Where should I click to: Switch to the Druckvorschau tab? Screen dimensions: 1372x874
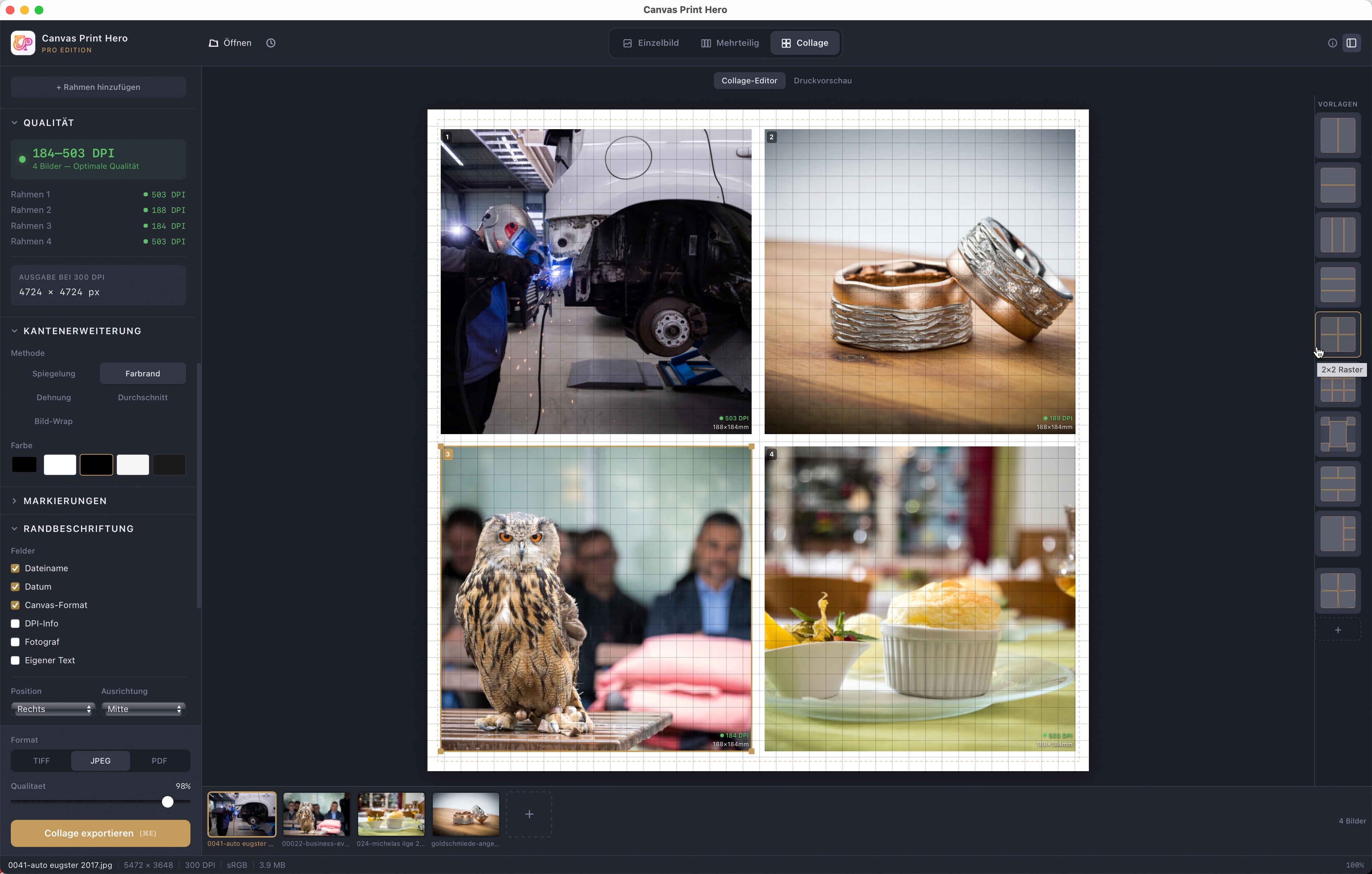[822, 80]
